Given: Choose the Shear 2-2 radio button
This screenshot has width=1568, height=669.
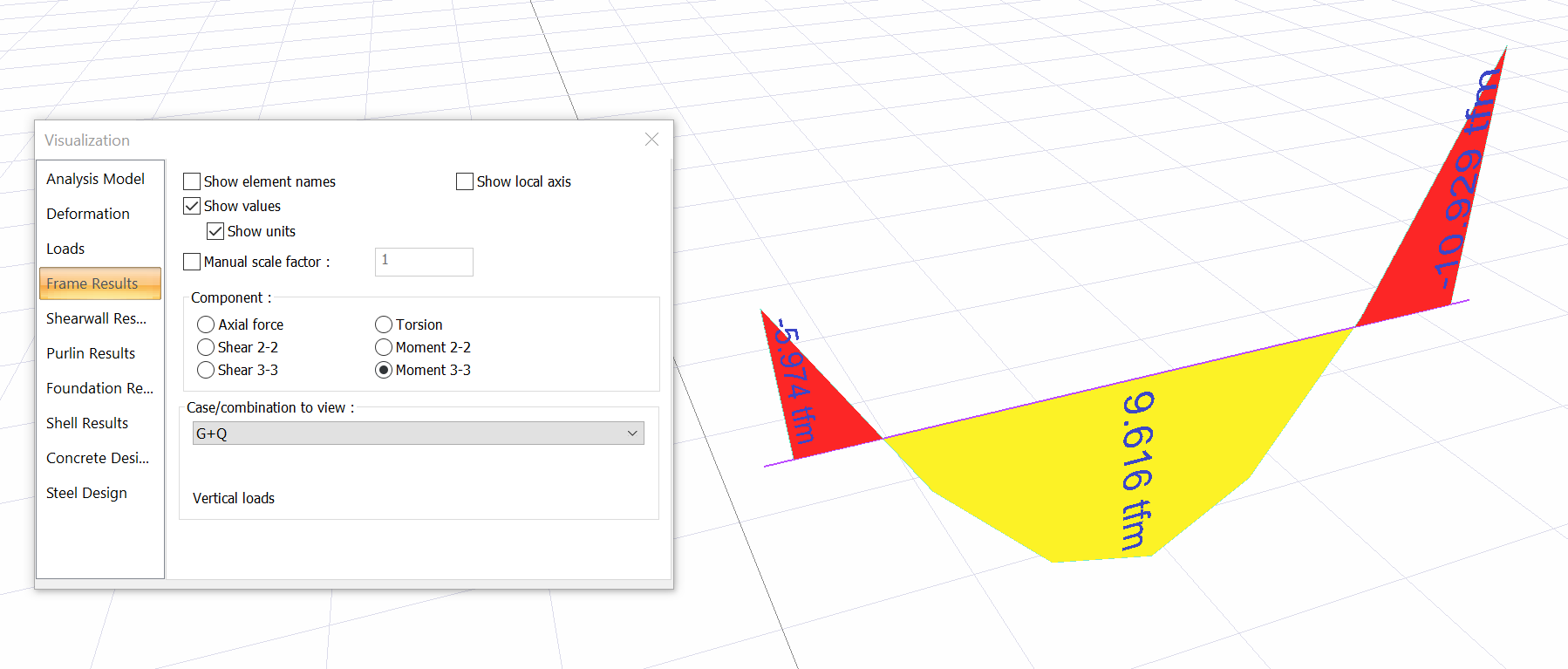Looking at the screenshot, I should point(206,347).
